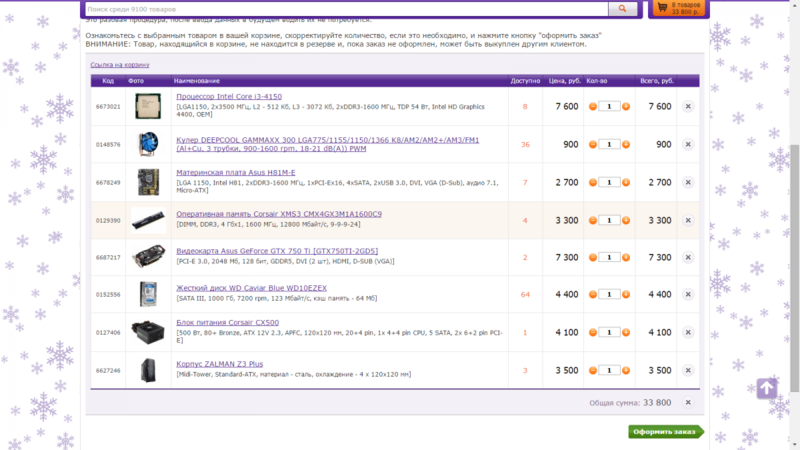Edit quantity field for Corsair XMS3 memory
The height and width of the screenshot is (450, 800).
coord(609,220)
